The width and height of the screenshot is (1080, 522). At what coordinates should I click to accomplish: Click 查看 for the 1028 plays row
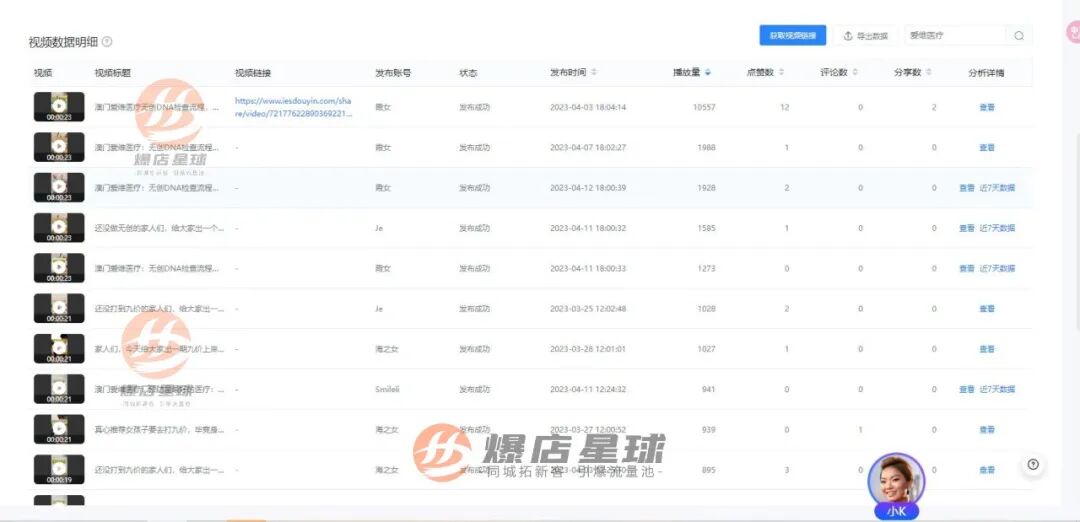click(986, 309)
